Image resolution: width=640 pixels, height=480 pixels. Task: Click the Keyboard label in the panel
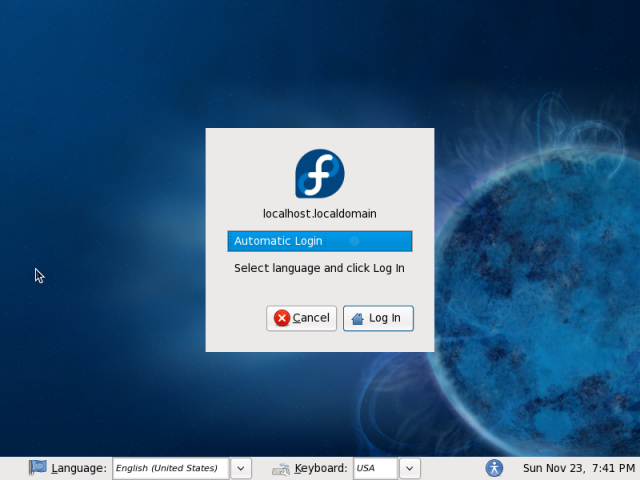pyautogui.click(x=322, y=468)
